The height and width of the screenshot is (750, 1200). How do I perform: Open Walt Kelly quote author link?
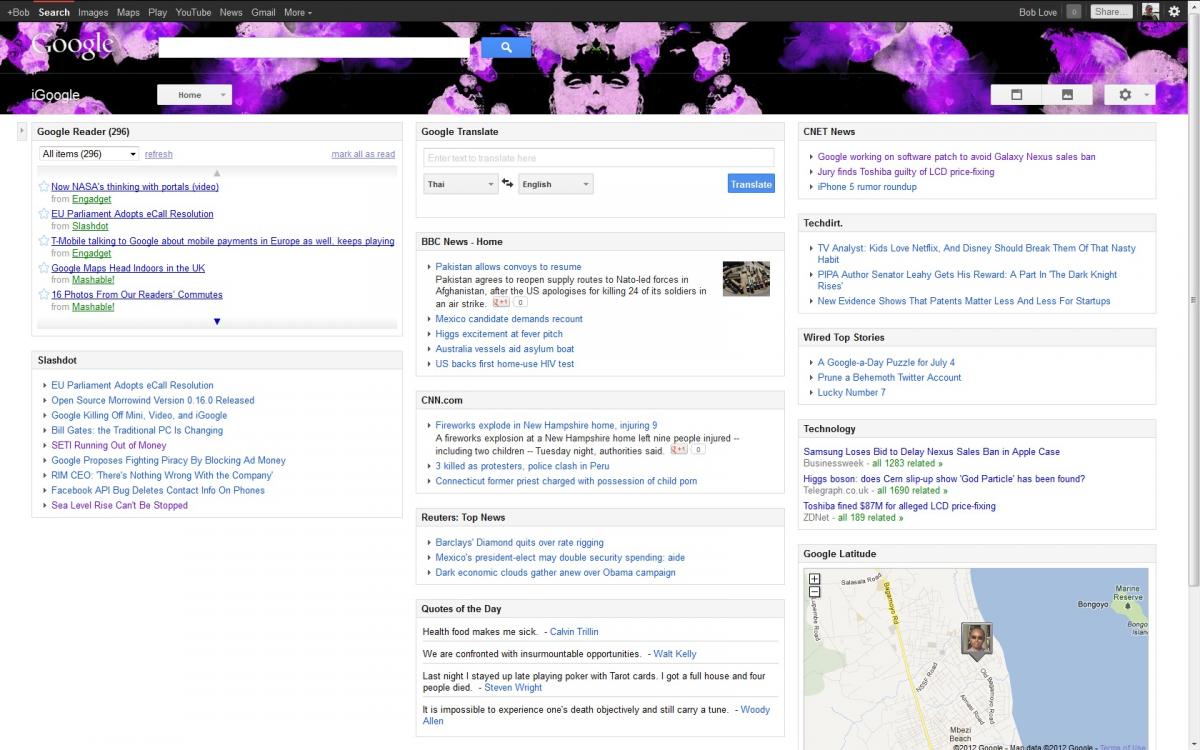[675, 654]
